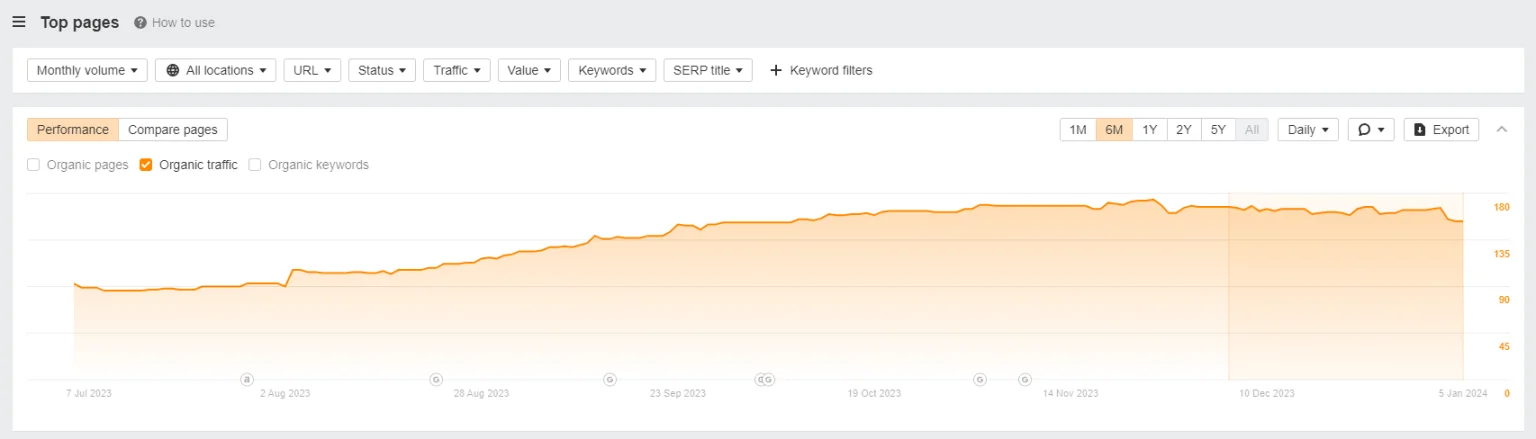This screenshot has width=1536, height=439.
Task: Enable the Organic pages checkbox
Action: click(34, 165)
